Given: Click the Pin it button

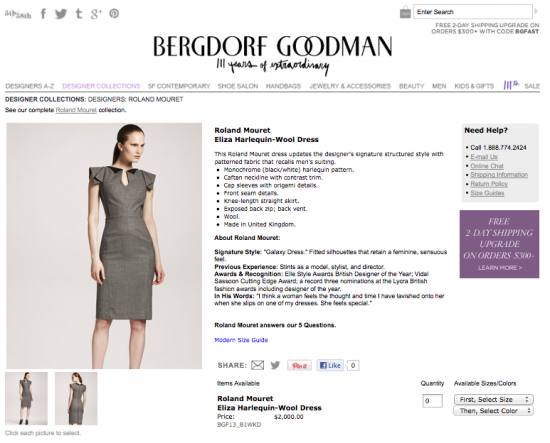Looking at the screenshot, I should point(299,365).
